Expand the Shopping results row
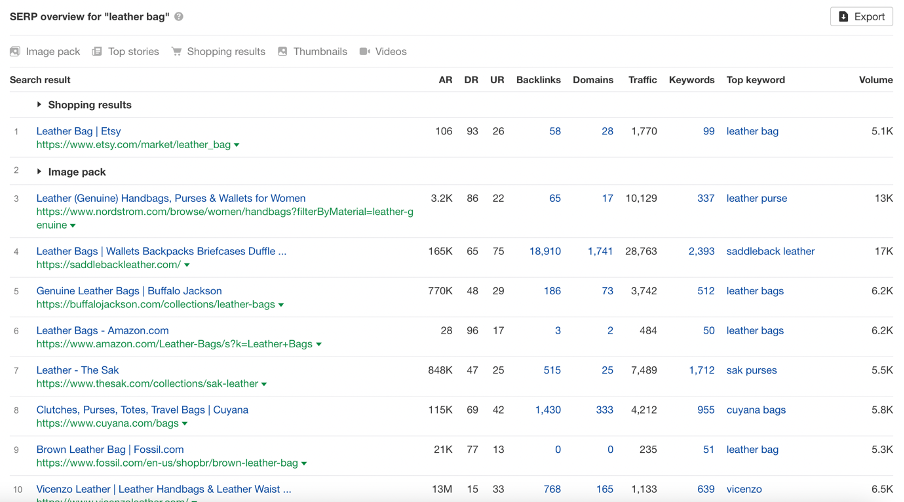This screenshot has width=904, height=502. click(x=39, y=104)
